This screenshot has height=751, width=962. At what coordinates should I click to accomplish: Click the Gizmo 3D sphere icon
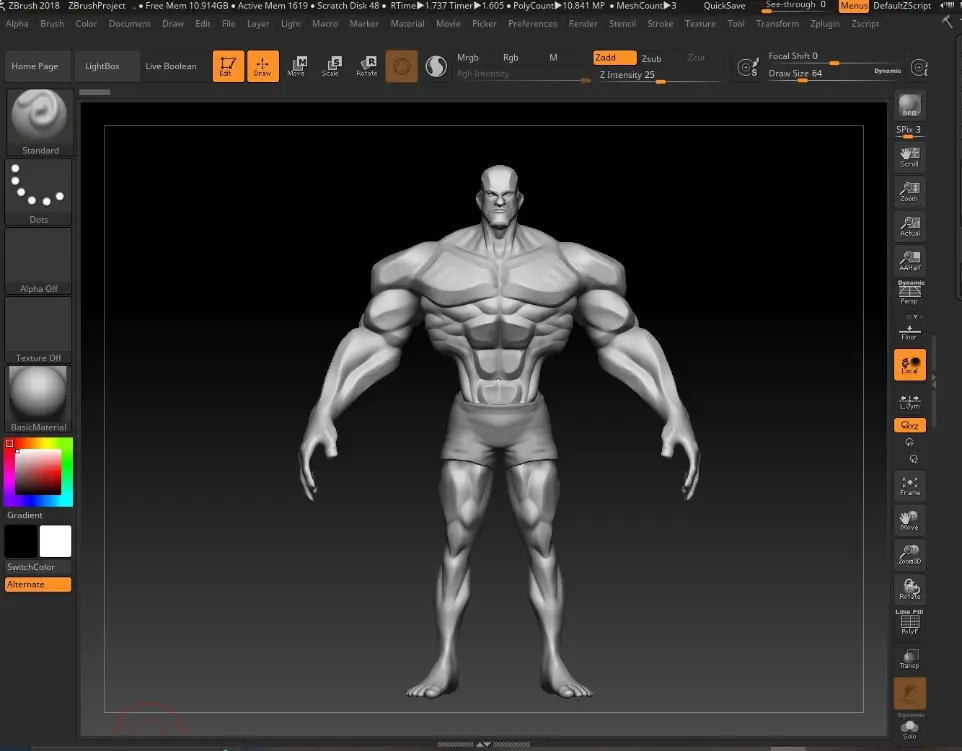point(401,66)
